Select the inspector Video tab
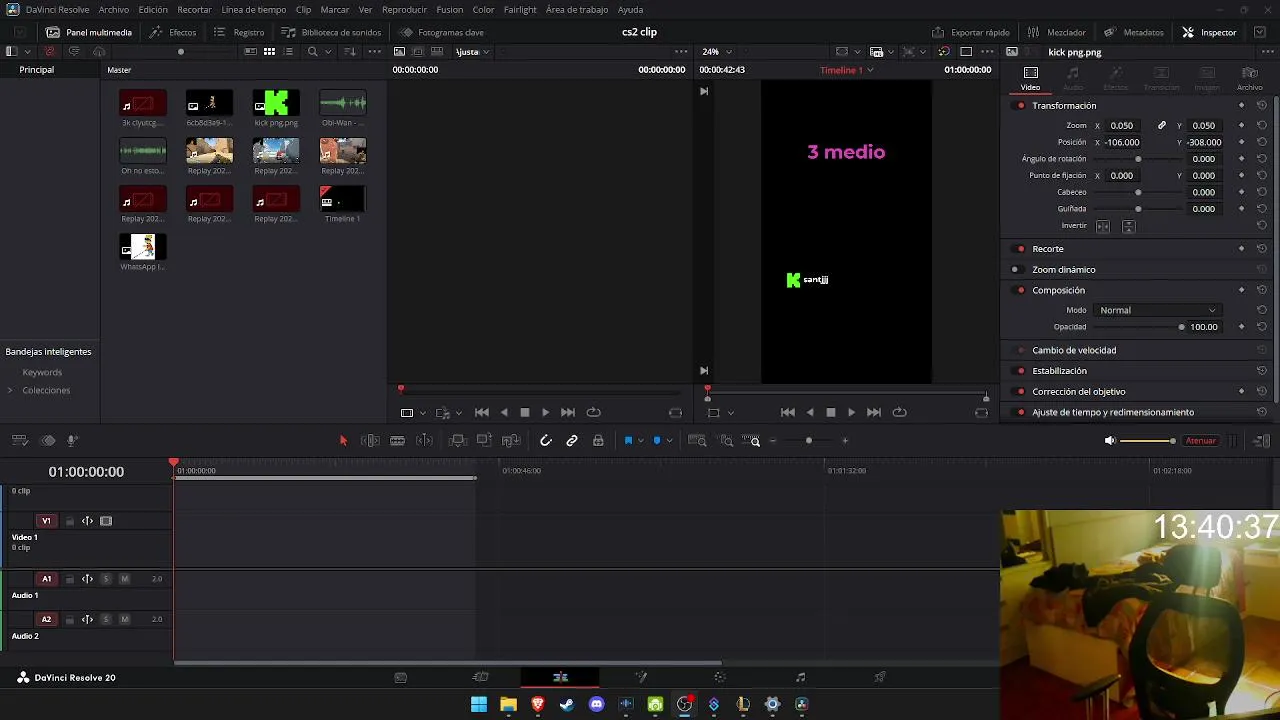 (1030, 78)
